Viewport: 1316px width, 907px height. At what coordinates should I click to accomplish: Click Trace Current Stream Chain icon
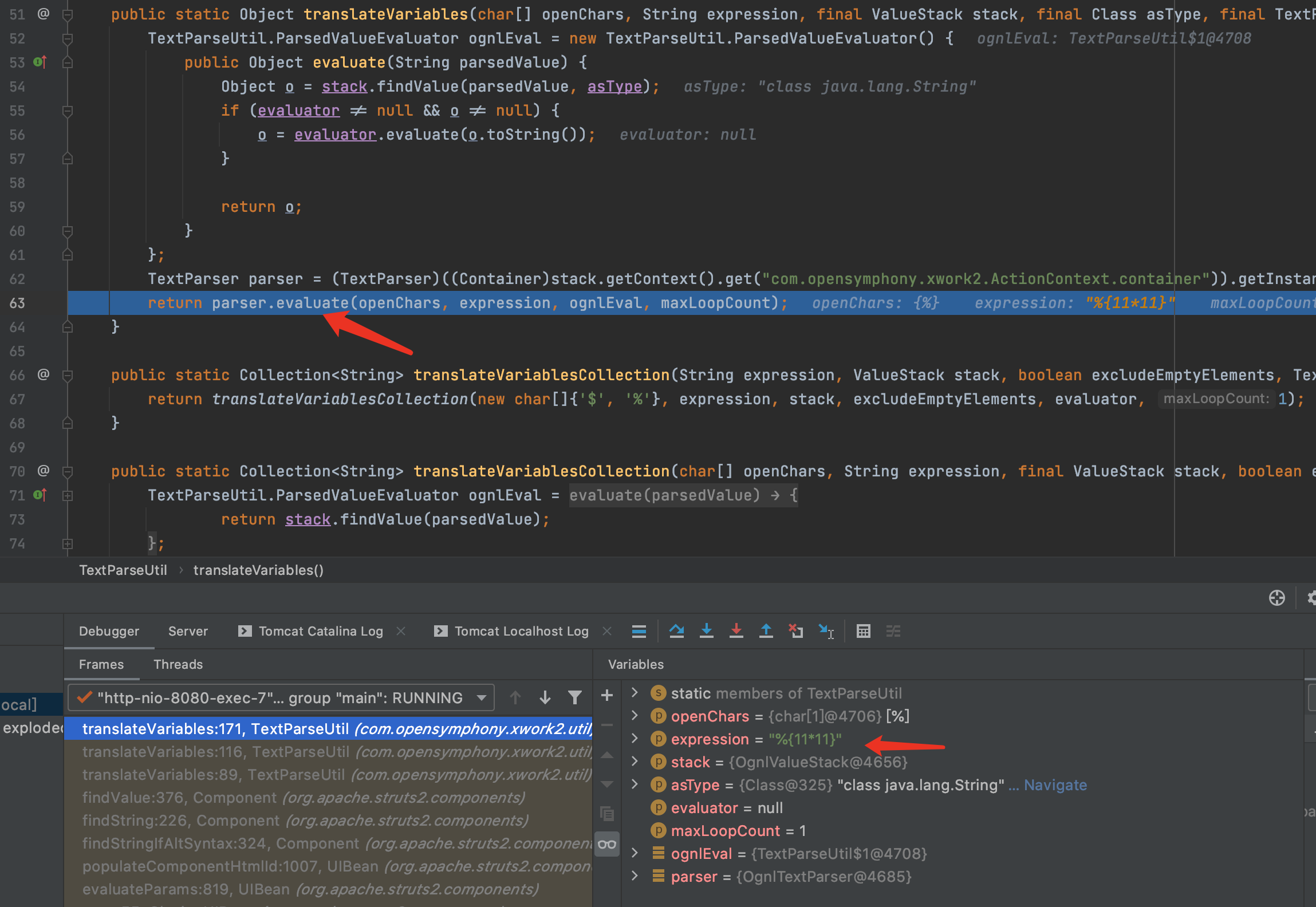click(x=893, y=631)
